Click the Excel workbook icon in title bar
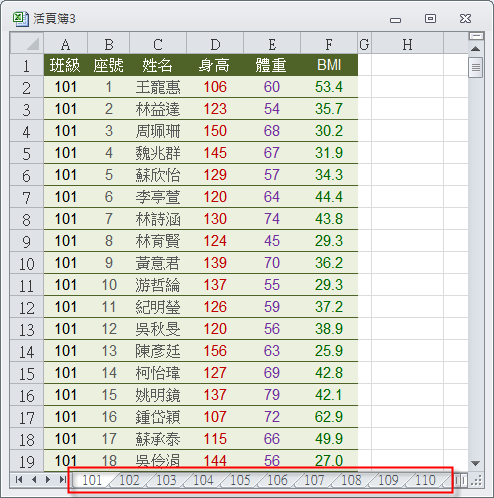The image size is (494, 498). click(x=21, y=19)
